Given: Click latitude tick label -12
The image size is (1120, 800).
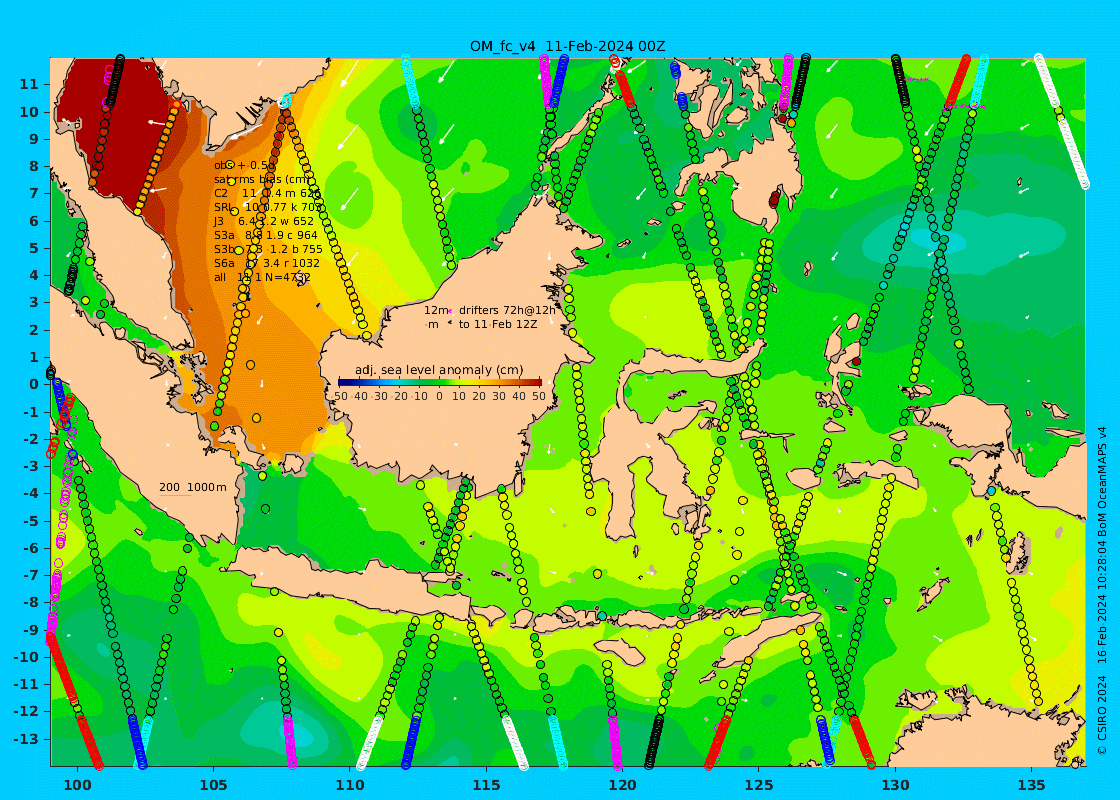Looking at the screenshot, I should (x=26, y=711).
